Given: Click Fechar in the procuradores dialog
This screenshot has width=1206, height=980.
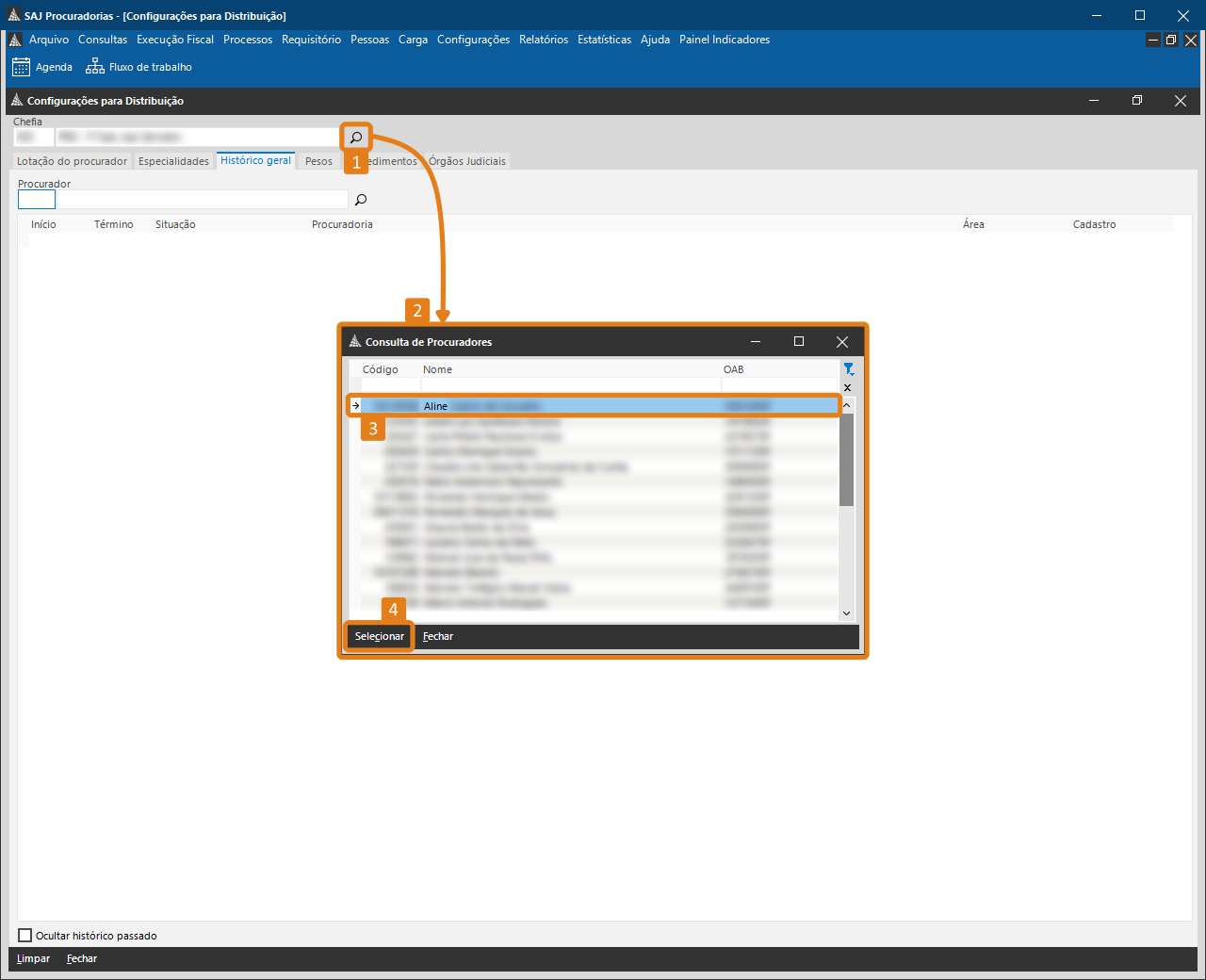Looking at the screenshot, I should click(438, 637).
